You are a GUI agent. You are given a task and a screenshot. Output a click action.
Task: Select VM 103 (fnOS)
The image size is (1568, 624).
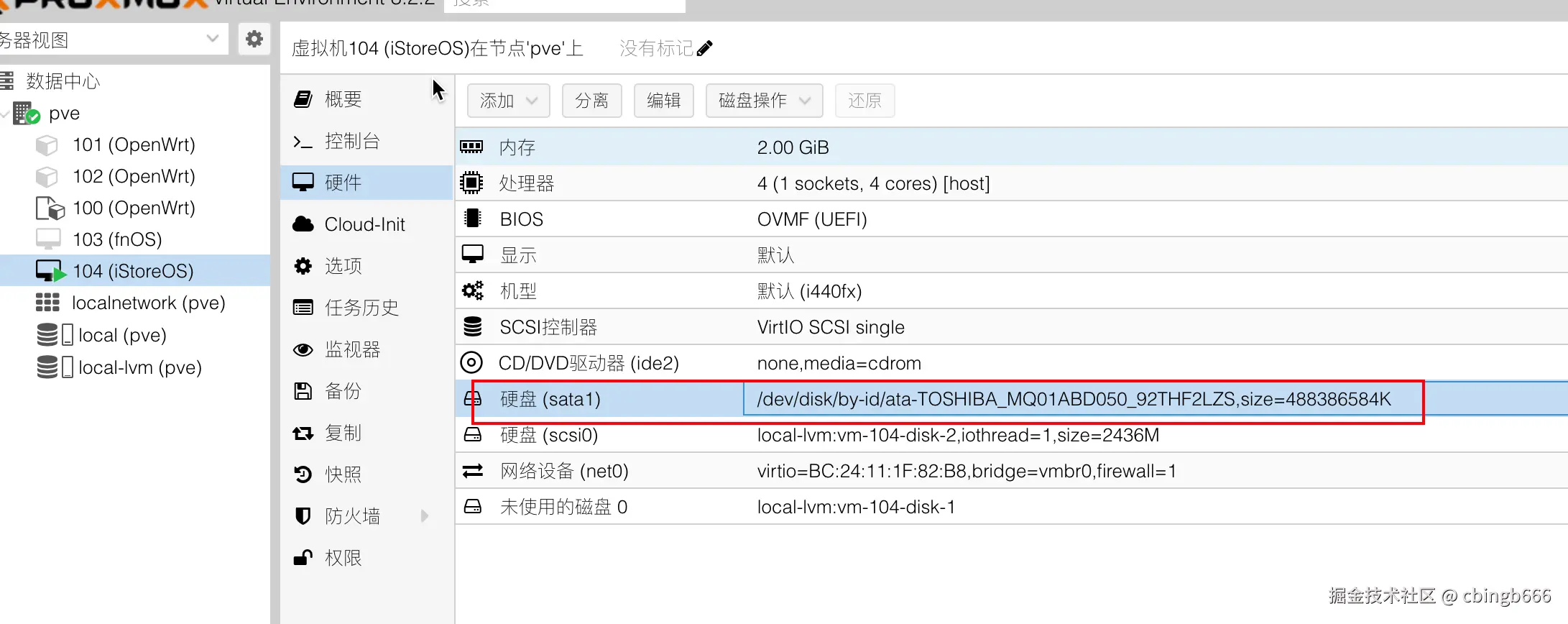[117, 239]
